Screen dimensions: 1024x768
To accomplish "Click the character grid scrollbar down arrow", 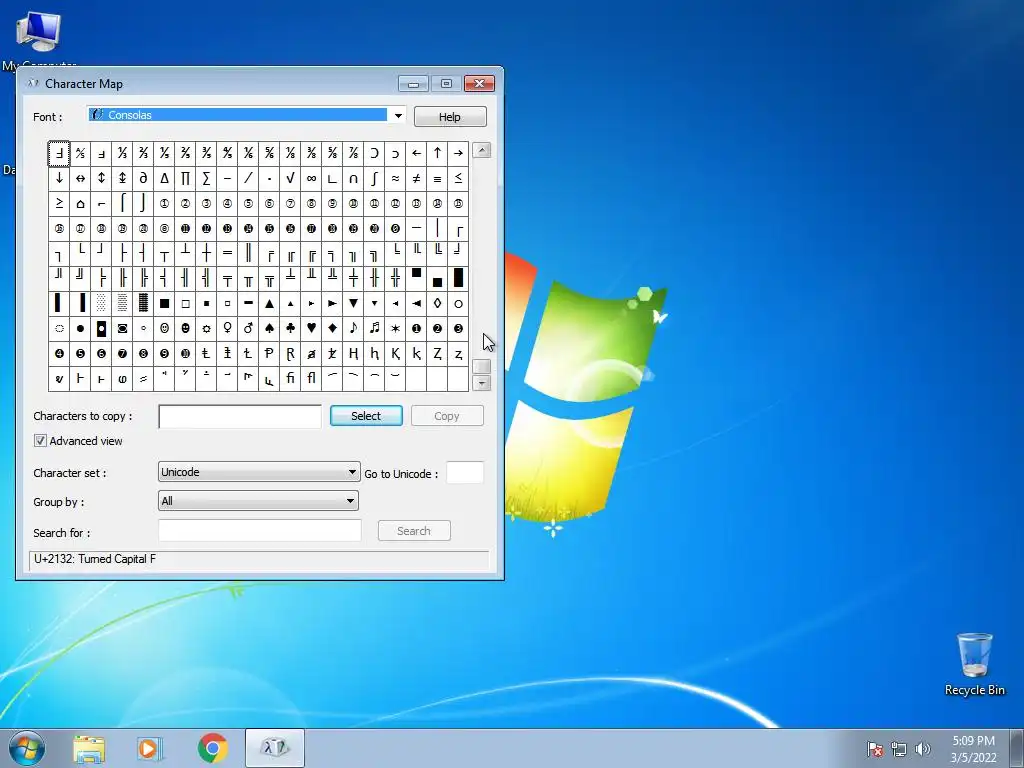I will point(481,383).
